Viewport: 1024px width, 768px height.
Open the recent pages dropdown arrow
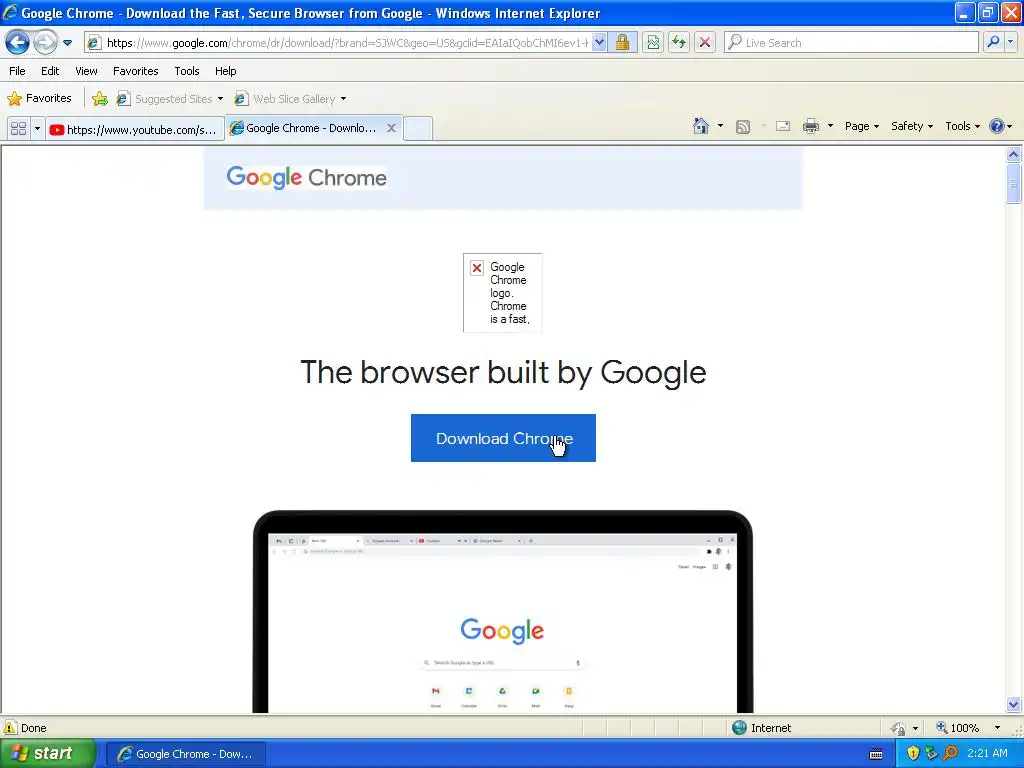pos(67,43)
